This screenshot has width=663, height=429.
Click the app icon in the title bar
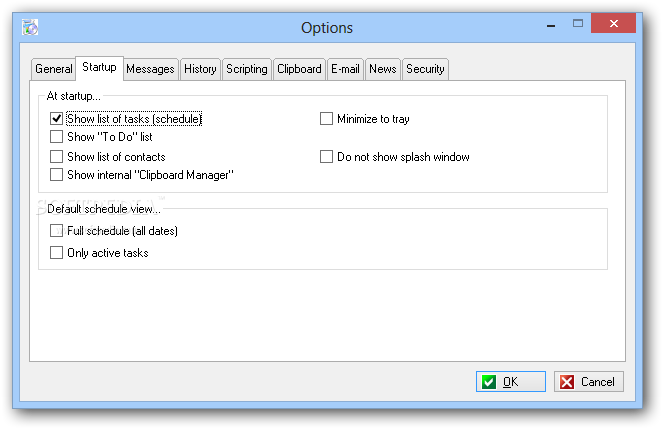30,28
